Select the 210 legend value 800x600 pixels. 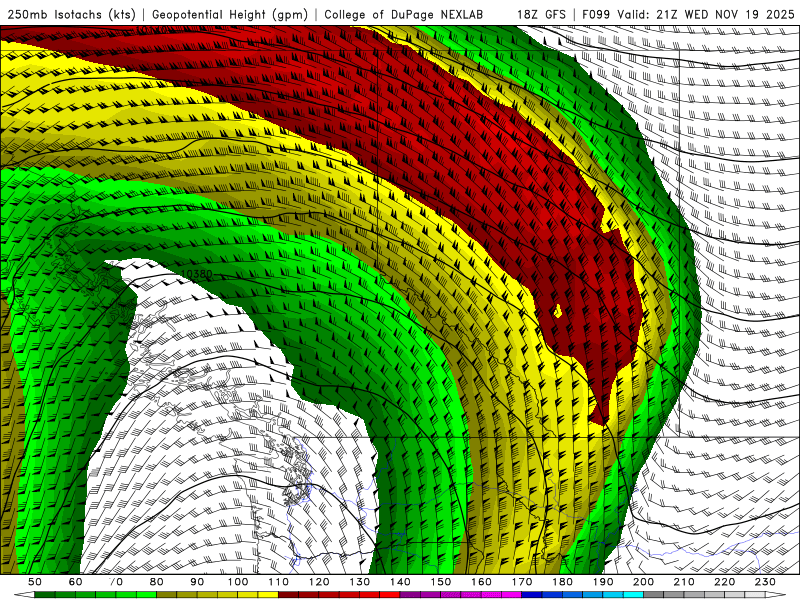[684, 582]
